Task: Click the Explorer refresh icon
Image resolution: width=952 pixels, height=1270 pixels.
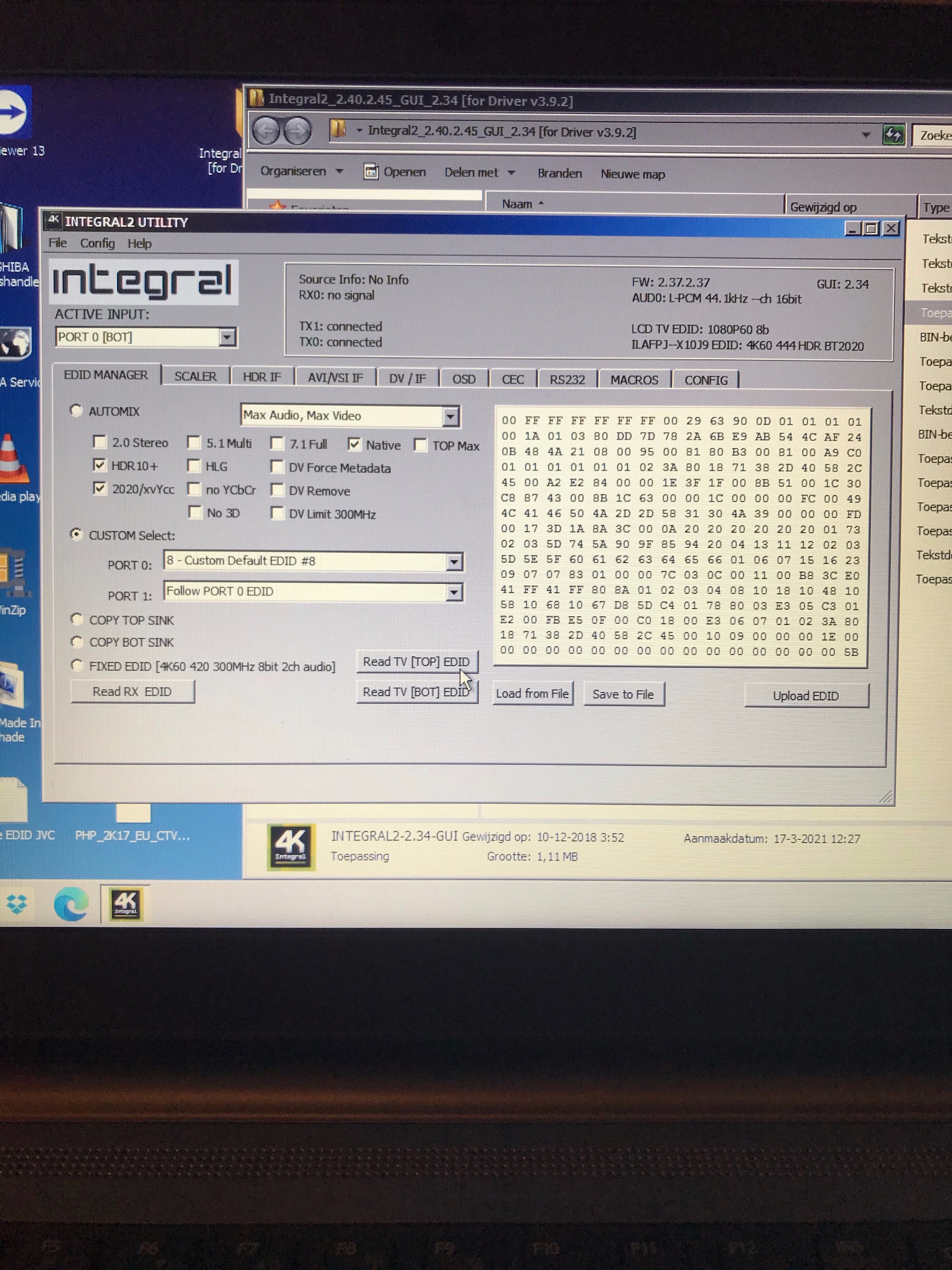Action: [893, 135]
